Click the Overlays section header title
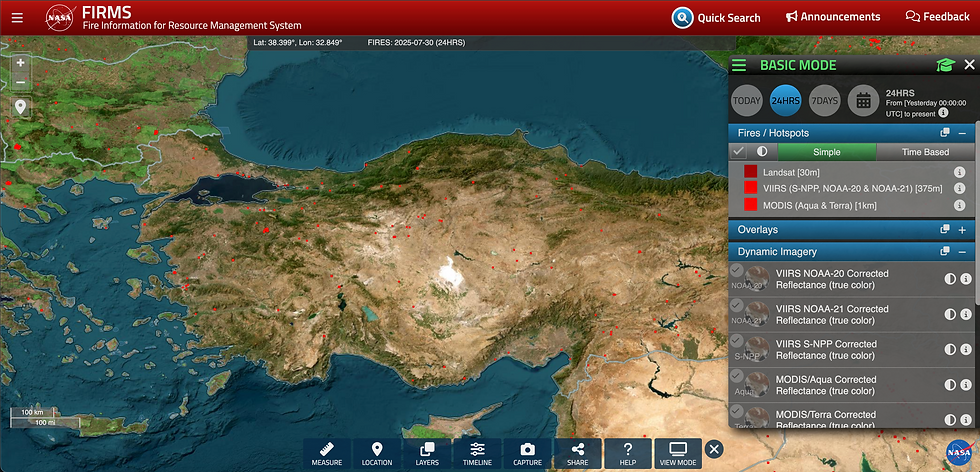Viewport: 980px width, 472px height. [758, 229]
